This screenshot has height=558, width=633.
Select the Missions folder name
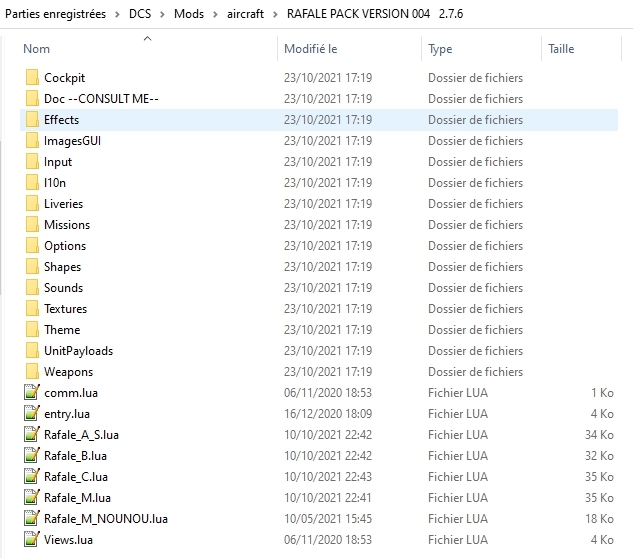point(67,224)
